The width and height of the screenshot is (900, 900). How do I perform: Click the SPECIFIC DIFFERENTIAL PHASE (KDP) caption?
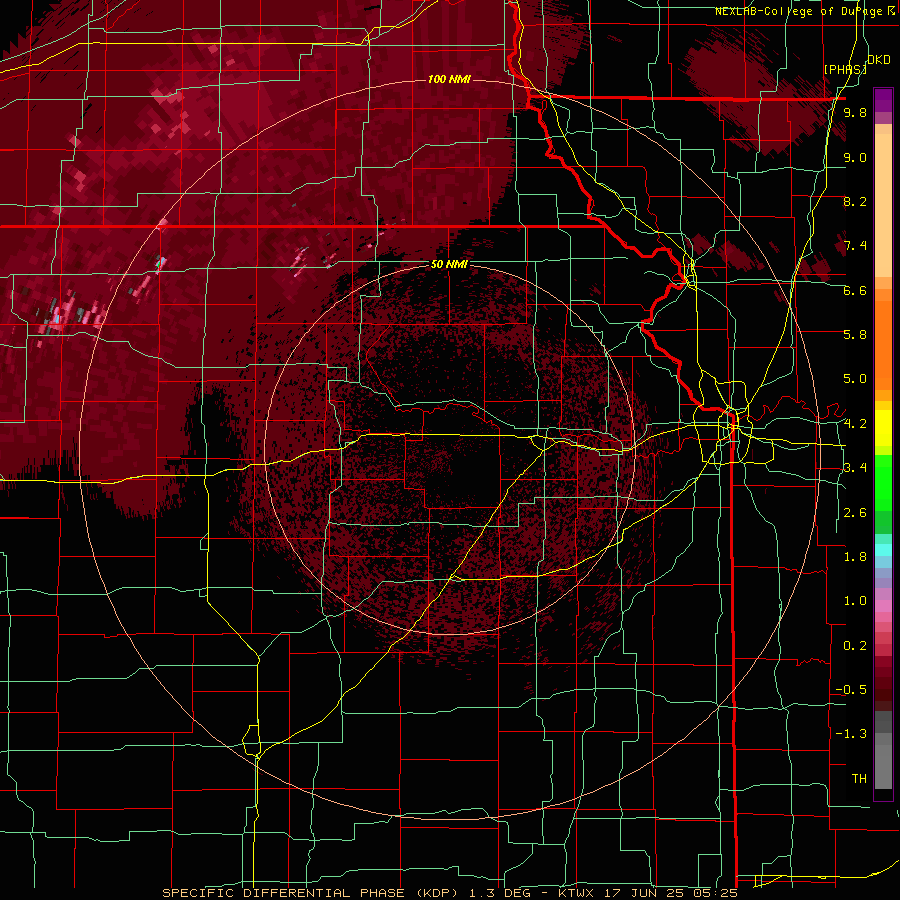point(309,893)
